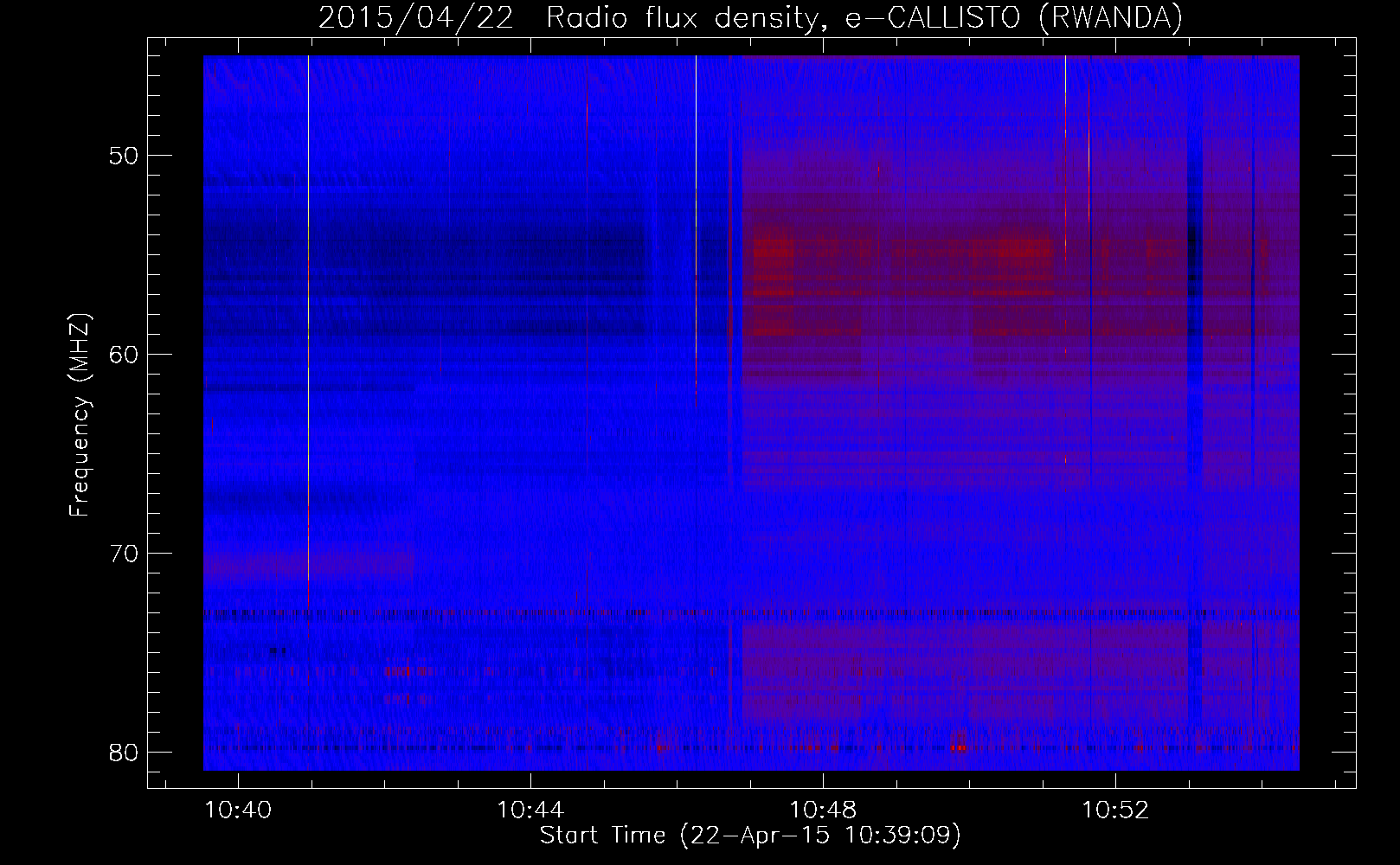Click the plot title '2015/04/22 Radio flux density, e-CALLISTO (RWANDA)'
Viewport: 1400px width, 865px height.
tap(750, 17)
